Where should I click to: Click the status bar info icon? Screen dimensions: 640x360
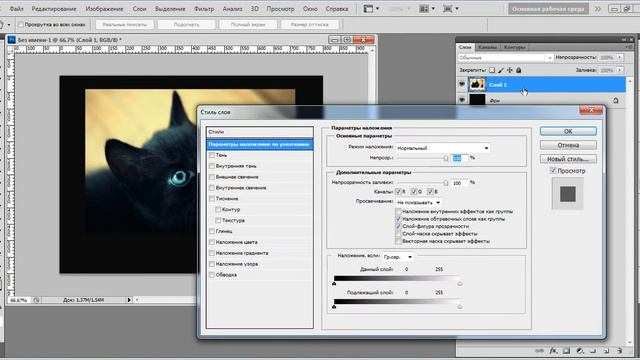pyautogui.click(x=36, y=300)
